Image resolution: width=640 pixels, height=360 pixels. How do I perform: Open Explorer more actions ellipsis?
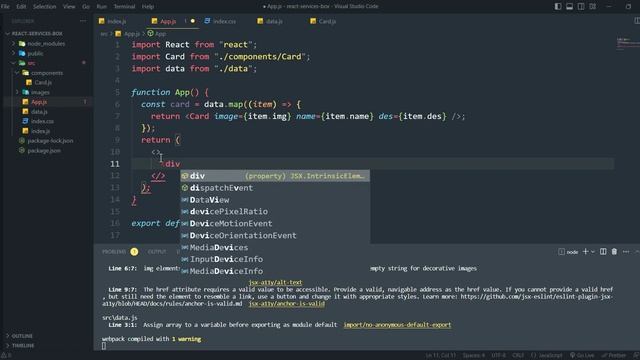click(x=83, y=21)
